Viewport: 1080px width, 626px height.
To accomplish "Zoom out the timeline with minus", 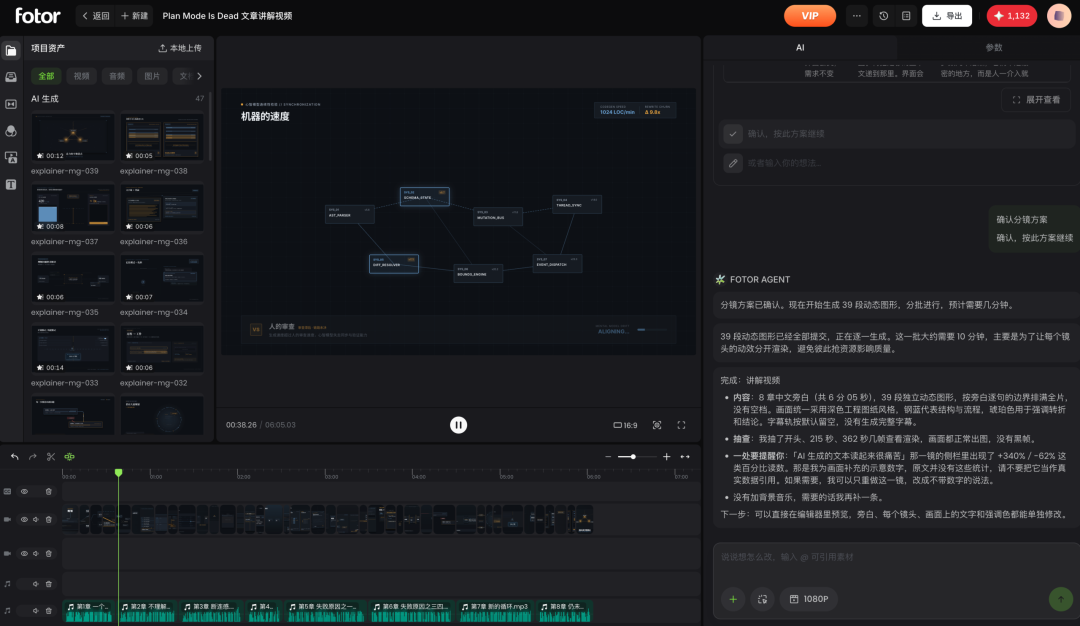I will click(x=608, y=457).
